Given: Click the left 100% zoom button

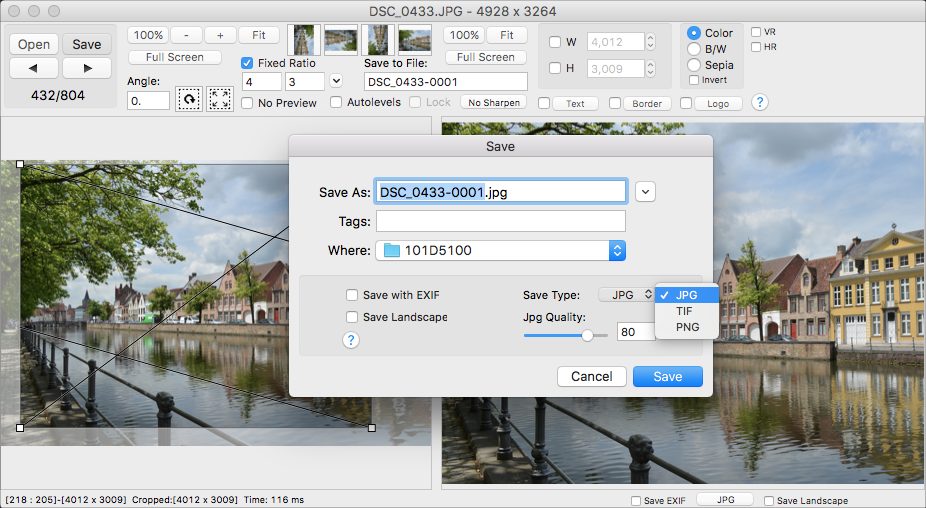Looking at the screenshot, I should point(148,35).
